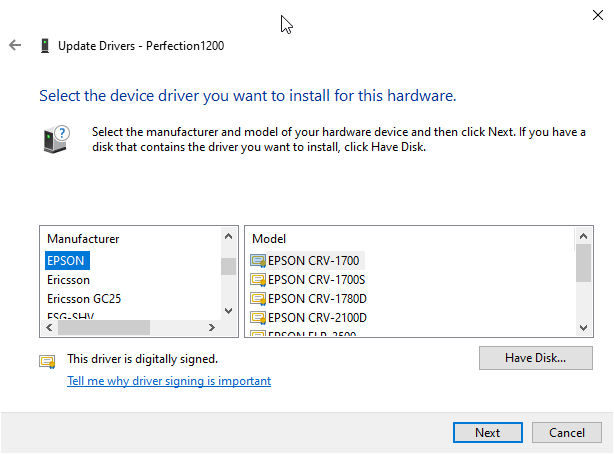Click Model list scroll up arrow

(x=583, y=236)
